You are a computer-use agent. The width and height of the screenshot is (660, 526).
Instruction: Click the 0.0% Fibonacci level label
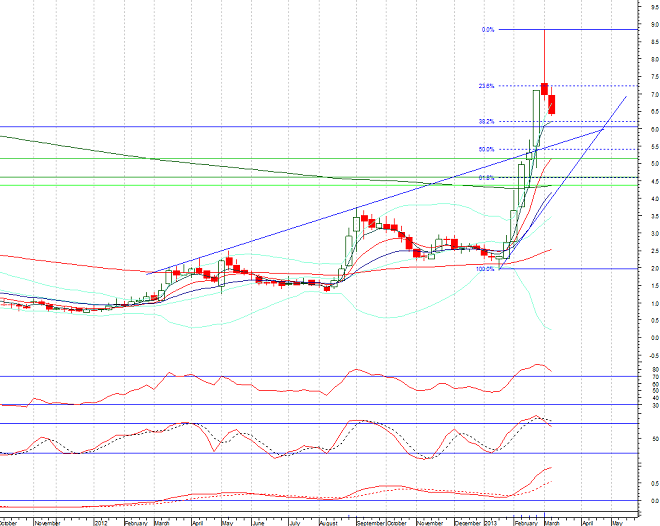[x=488, y=30]
